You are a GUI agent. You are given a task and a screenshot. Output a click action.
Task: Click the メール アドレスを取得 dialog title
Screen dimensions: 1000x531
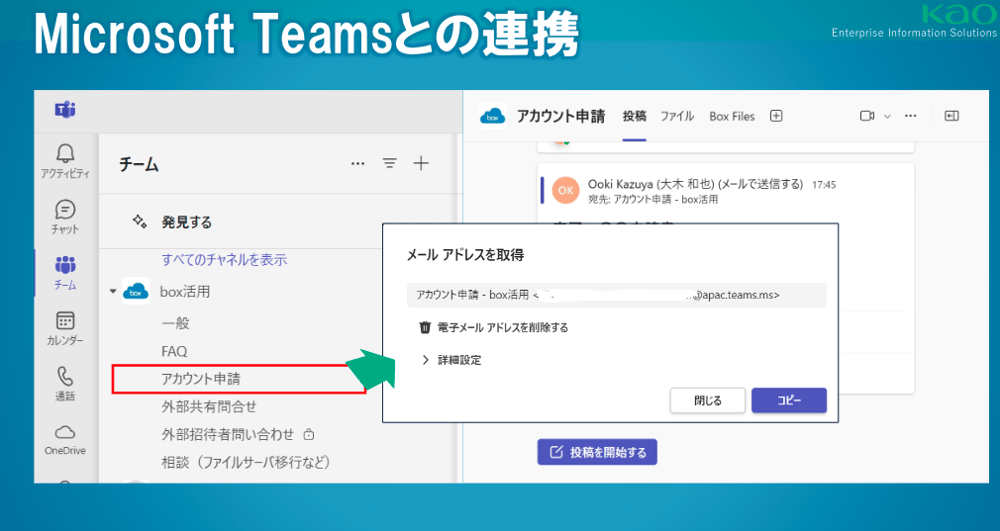point(466,255)
